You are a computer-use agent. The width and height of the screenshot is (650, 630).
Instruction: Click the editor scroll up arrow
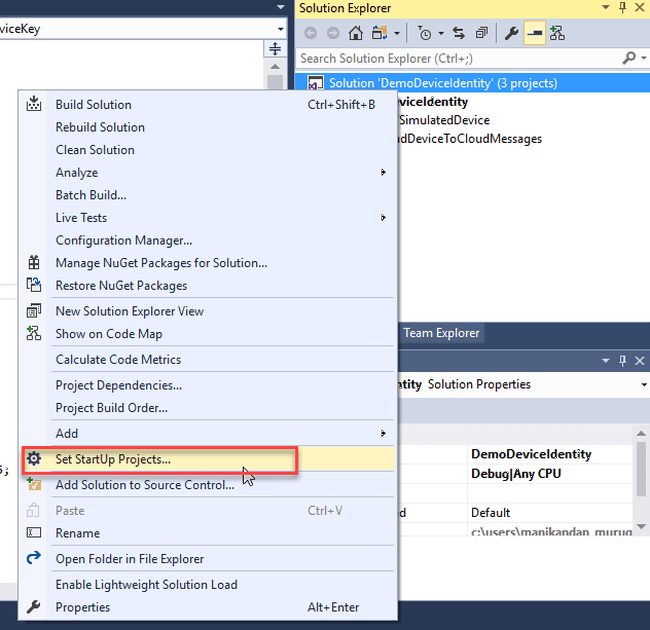tap(275, 66)
